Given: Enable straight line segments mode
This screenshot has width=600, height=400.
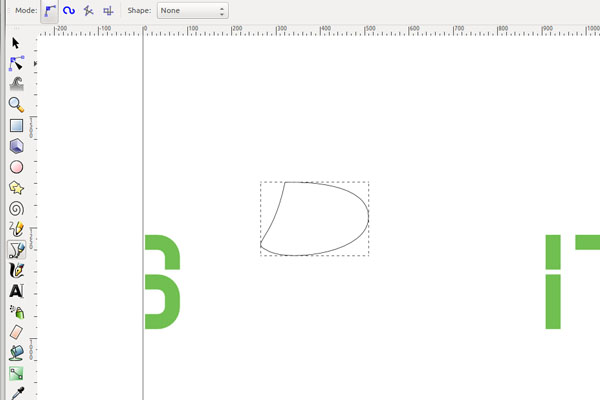Looking at the screenshot, I should pos(88,11).
